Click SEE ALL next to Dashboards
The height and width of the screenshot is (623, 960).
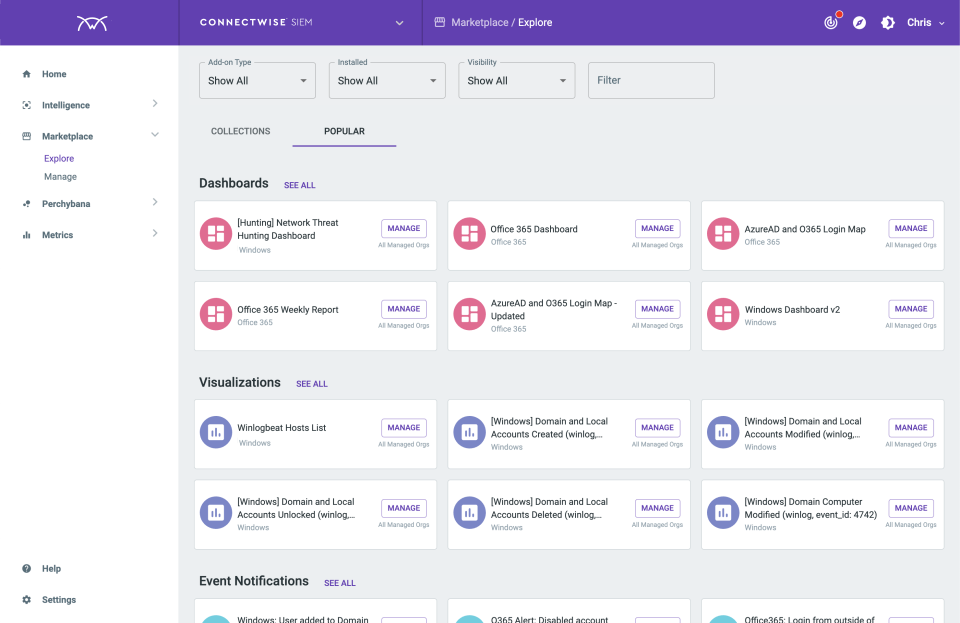(299, 185)
